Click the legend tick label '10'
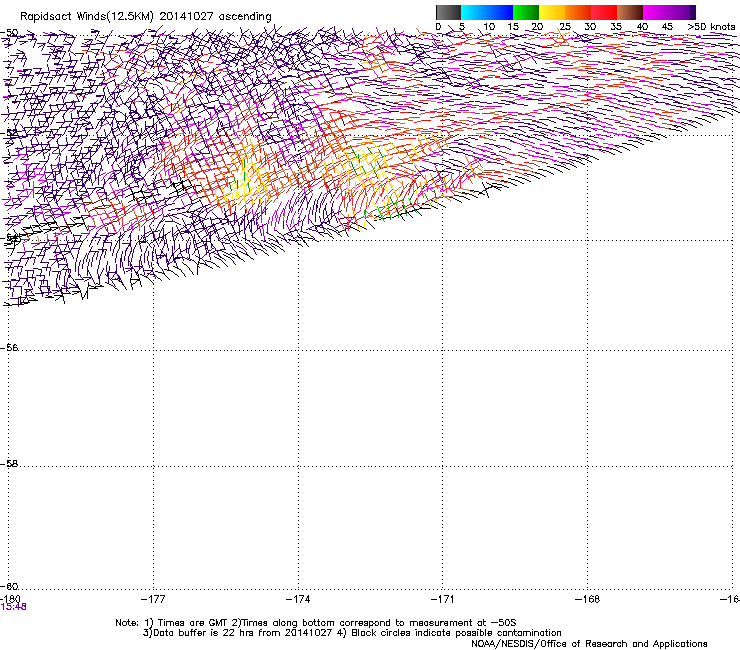740x650 pixels. tap(489, 27)
